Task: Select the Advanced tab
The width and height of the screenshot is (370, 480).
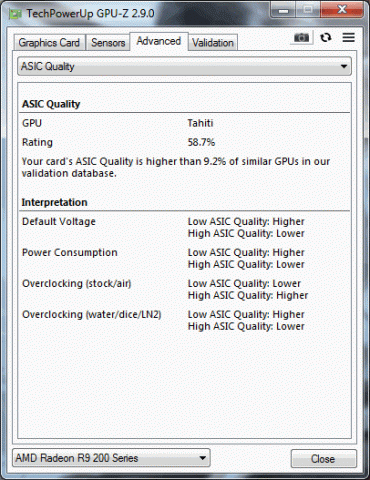Action: pos(159,41)
